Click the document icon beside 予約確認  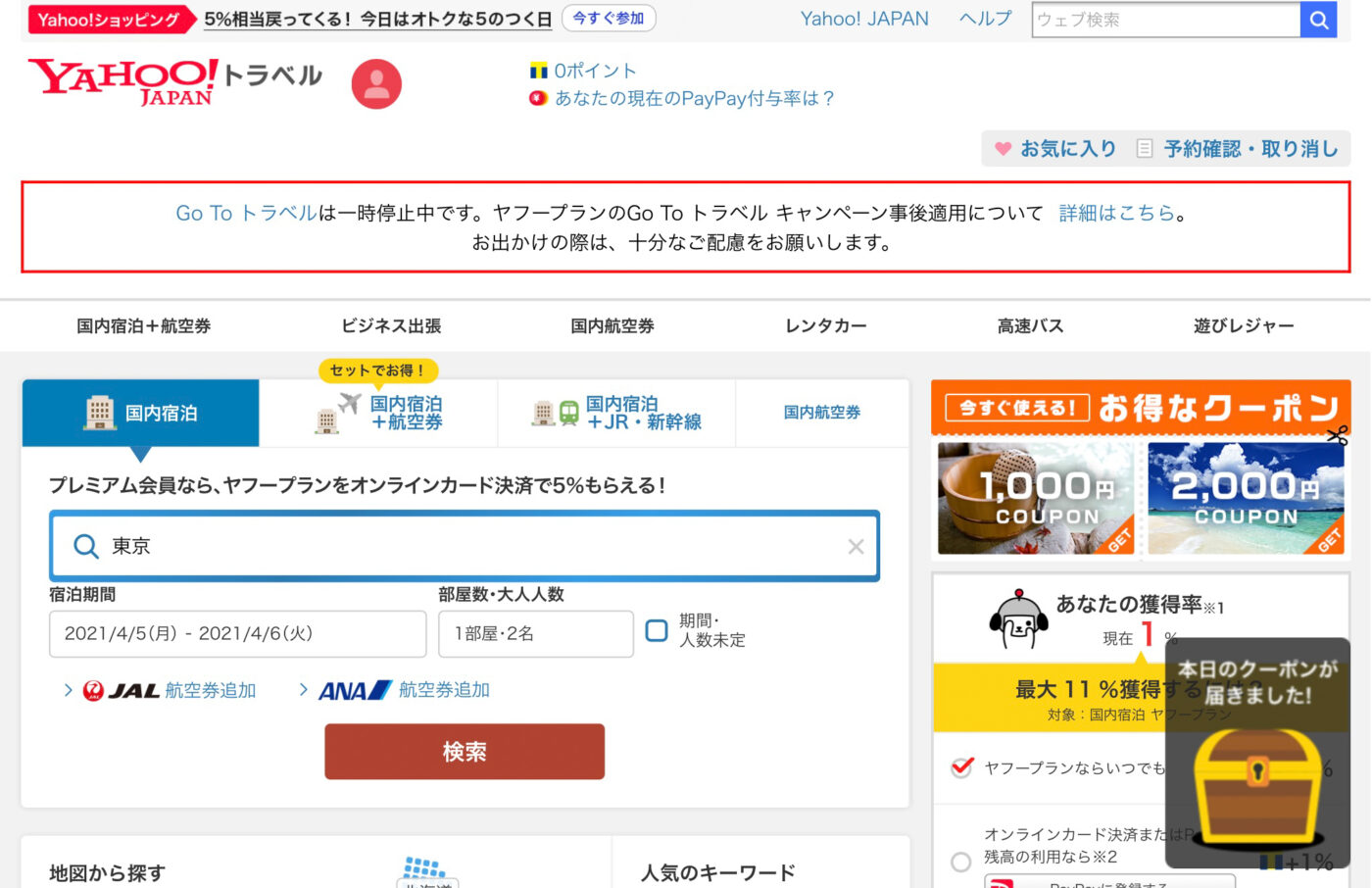(x=1144, y=149)
